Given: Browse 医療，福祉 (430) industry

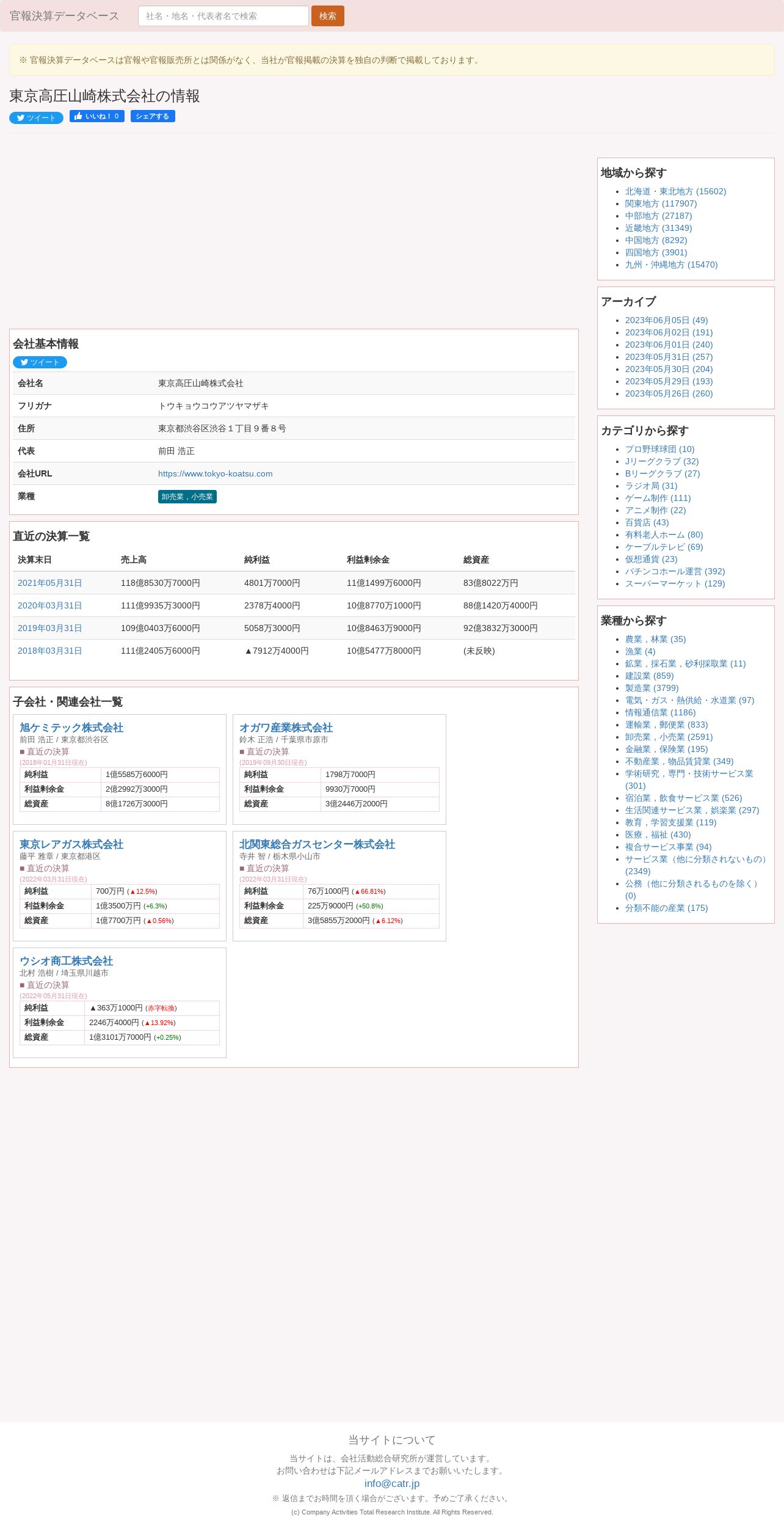Looking at the screenshot, I should coord(658,835).
